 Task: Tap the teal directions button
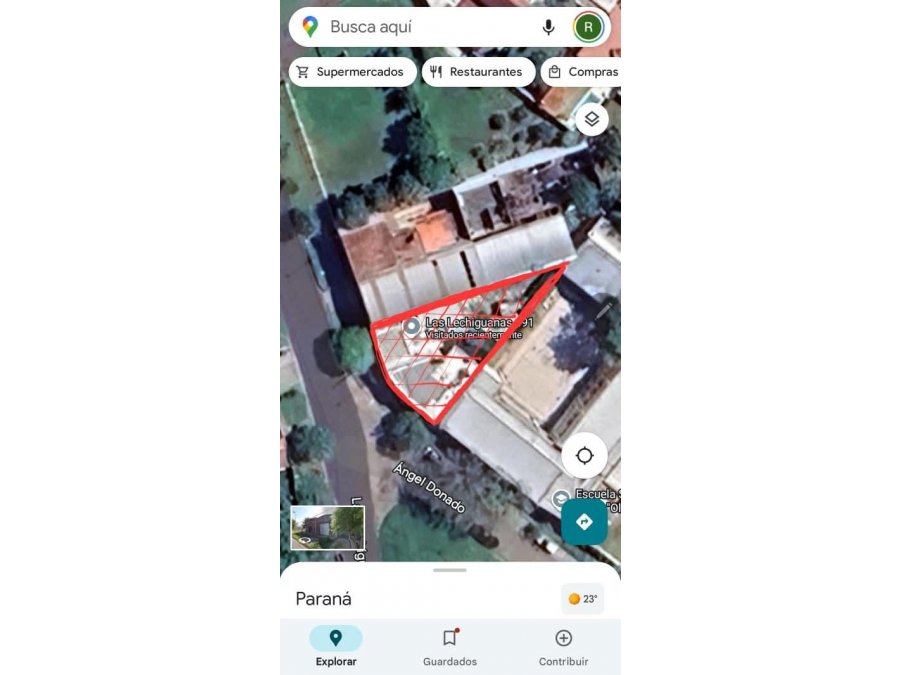click(584, 522)
